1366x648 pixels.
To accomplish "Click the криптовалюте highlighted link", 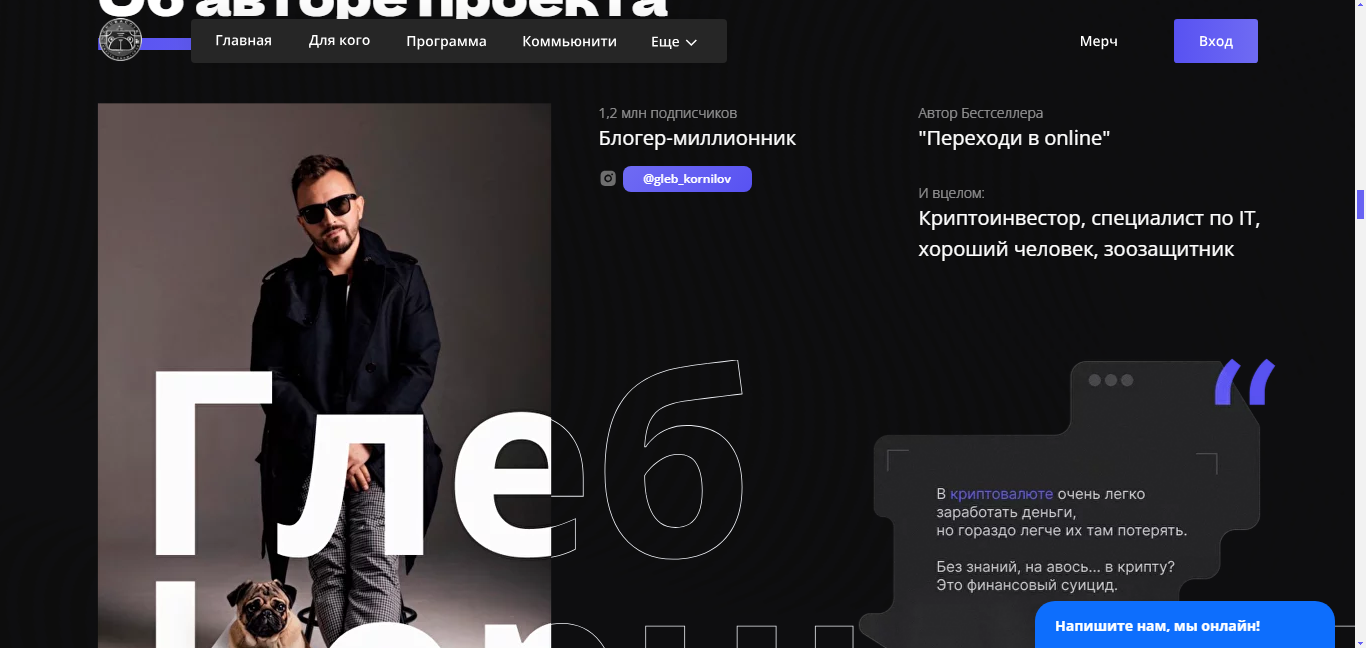I will click(1001, 494).
